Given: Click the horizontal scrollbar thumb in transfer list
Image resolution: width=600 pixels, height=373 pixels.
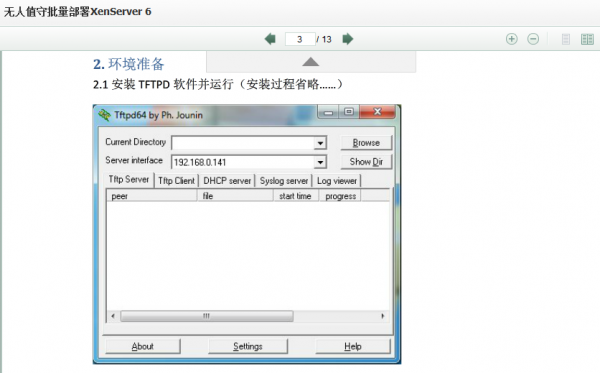Looking at the screenshot, I should 207,316.
